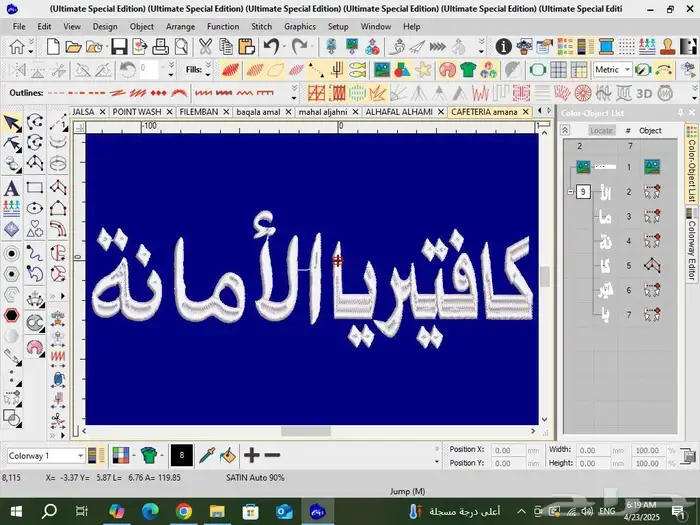The height and width of the screenshot is (525, 700).
Task: Click the horizontal scrollbar thumb under canvas
Action: (x=306, y=431)
